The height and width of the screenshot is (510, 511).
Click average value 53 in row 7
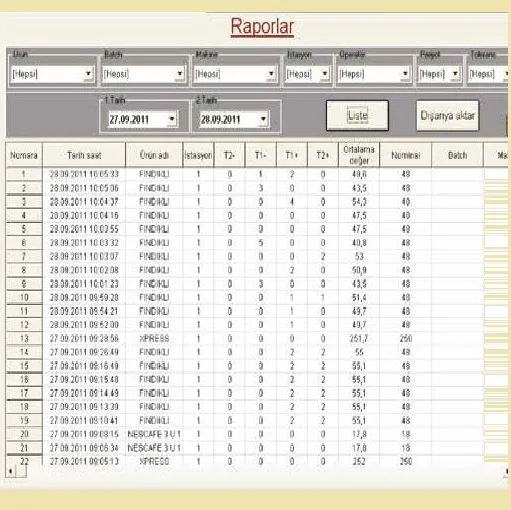tap(359, 256)
